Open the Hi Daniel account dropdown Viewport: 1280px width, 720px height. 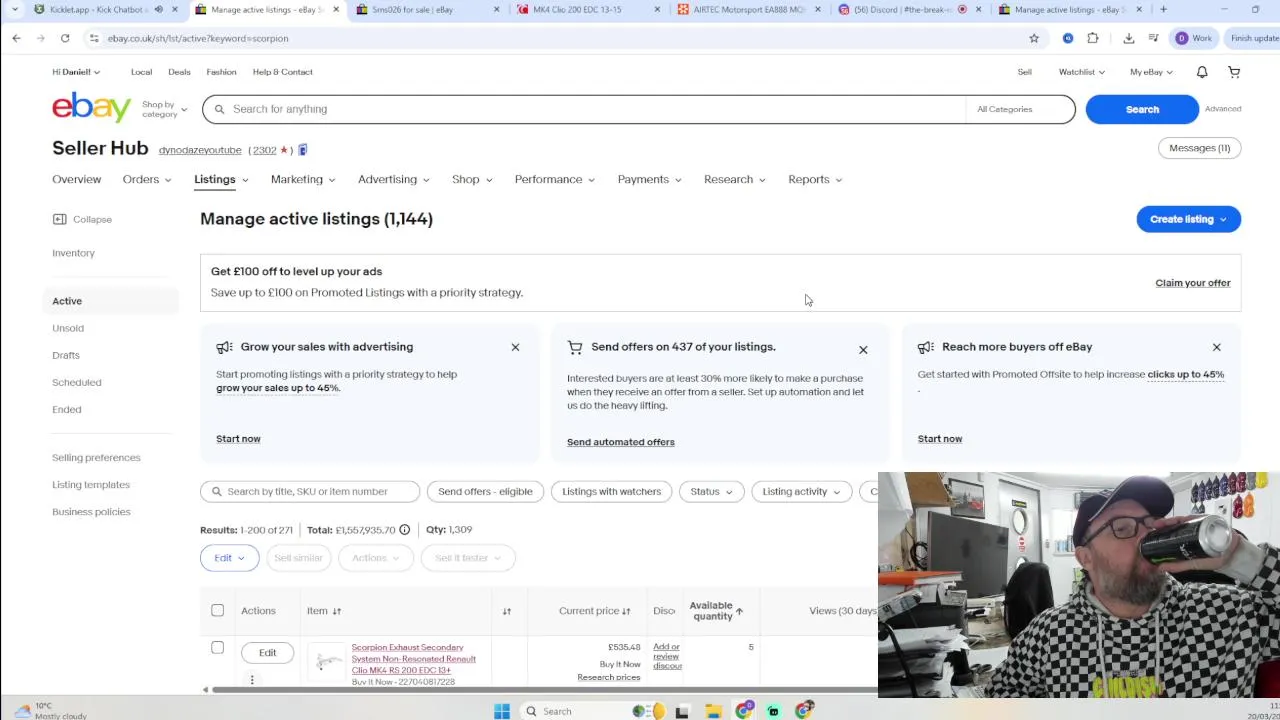pos(76,72)
